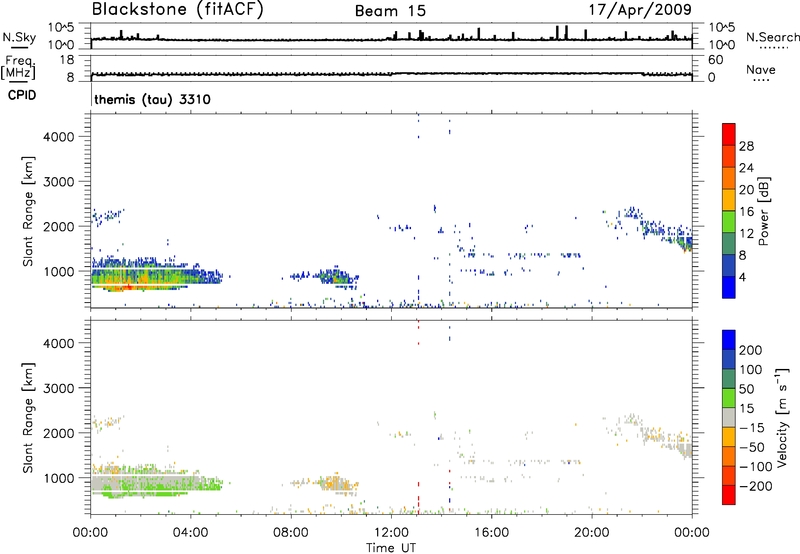Click the "N.Search" legend label
Image resolution: width=800 pixels, height=554 pixels.
click(772, 37)
